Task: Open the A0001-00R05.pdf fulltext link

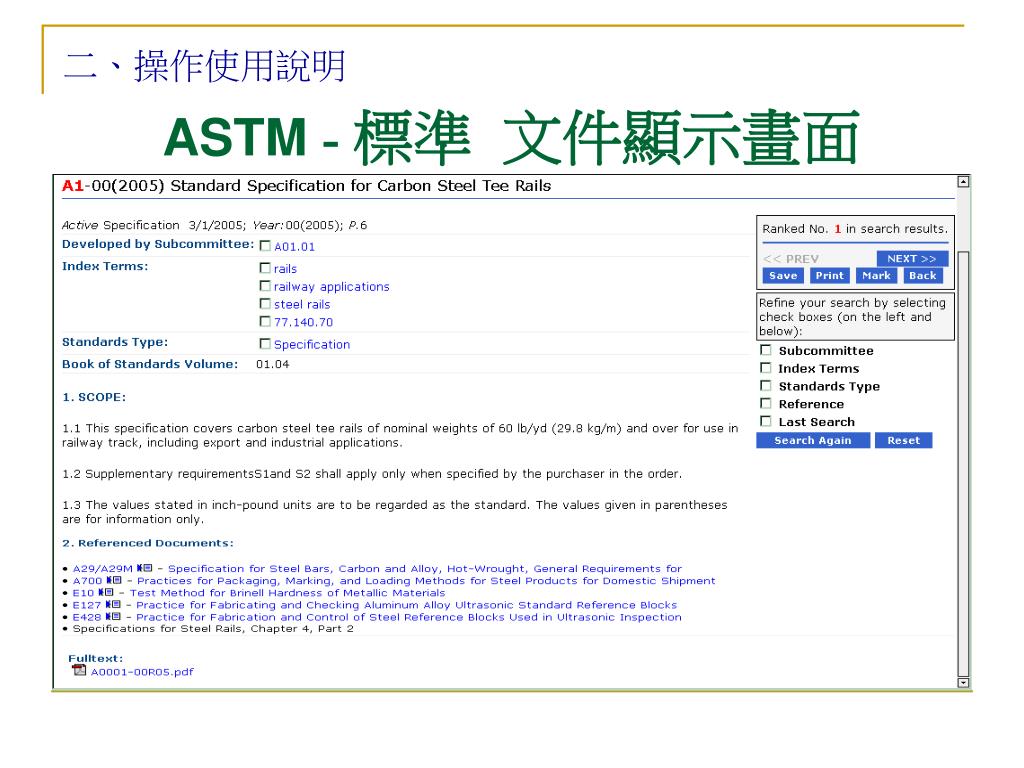Action: point(142,671)
